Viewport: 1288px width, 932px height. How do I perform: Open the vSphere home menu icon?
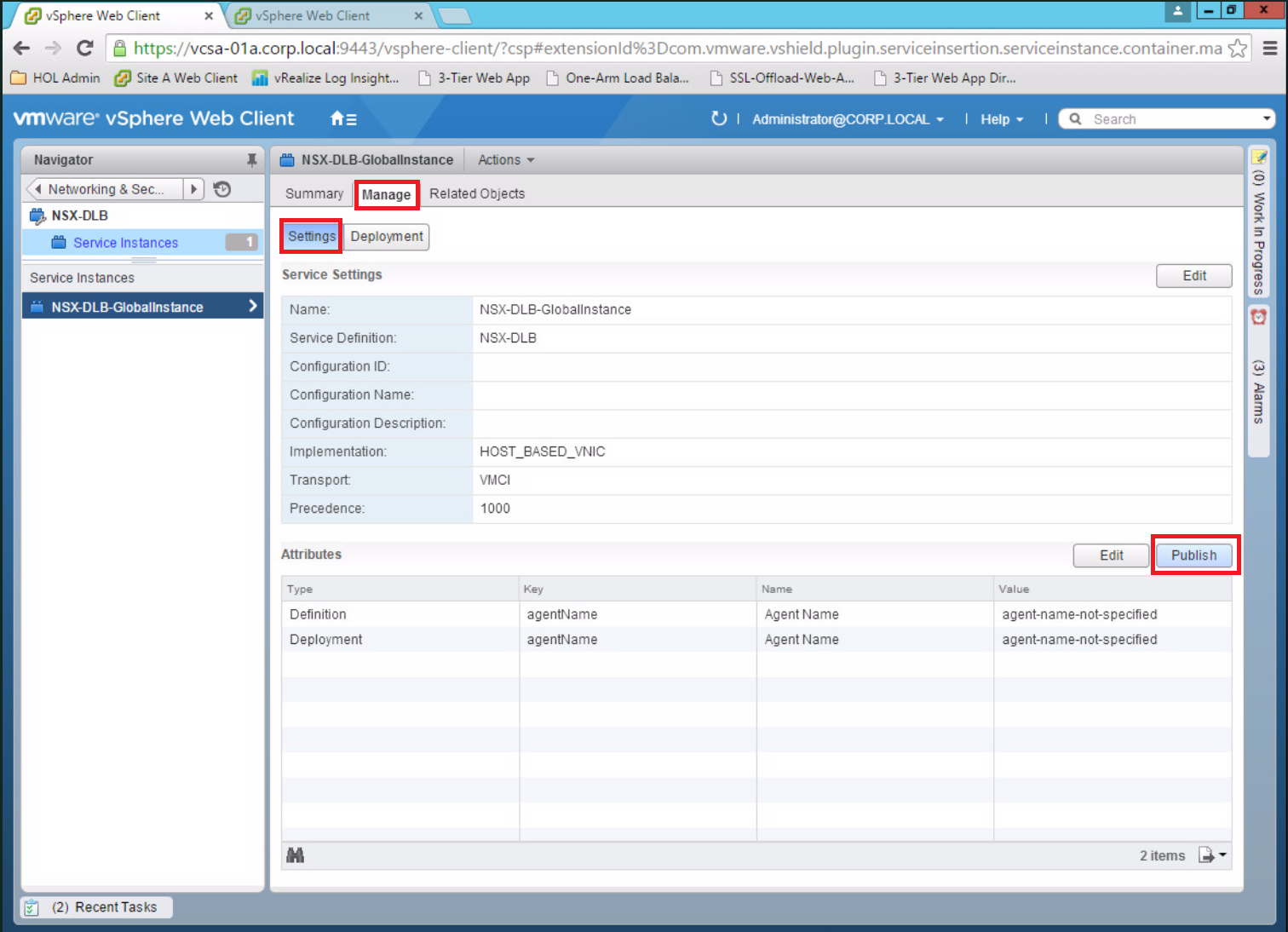click(343, 119)
